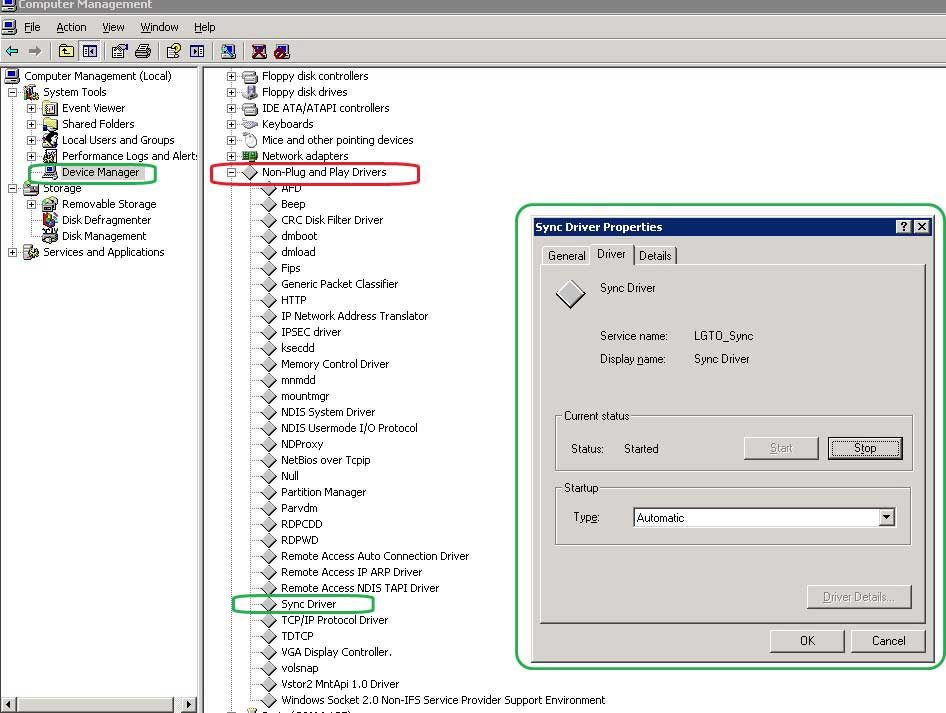
Task: Open the Action menu
Action: click(71, 27)
